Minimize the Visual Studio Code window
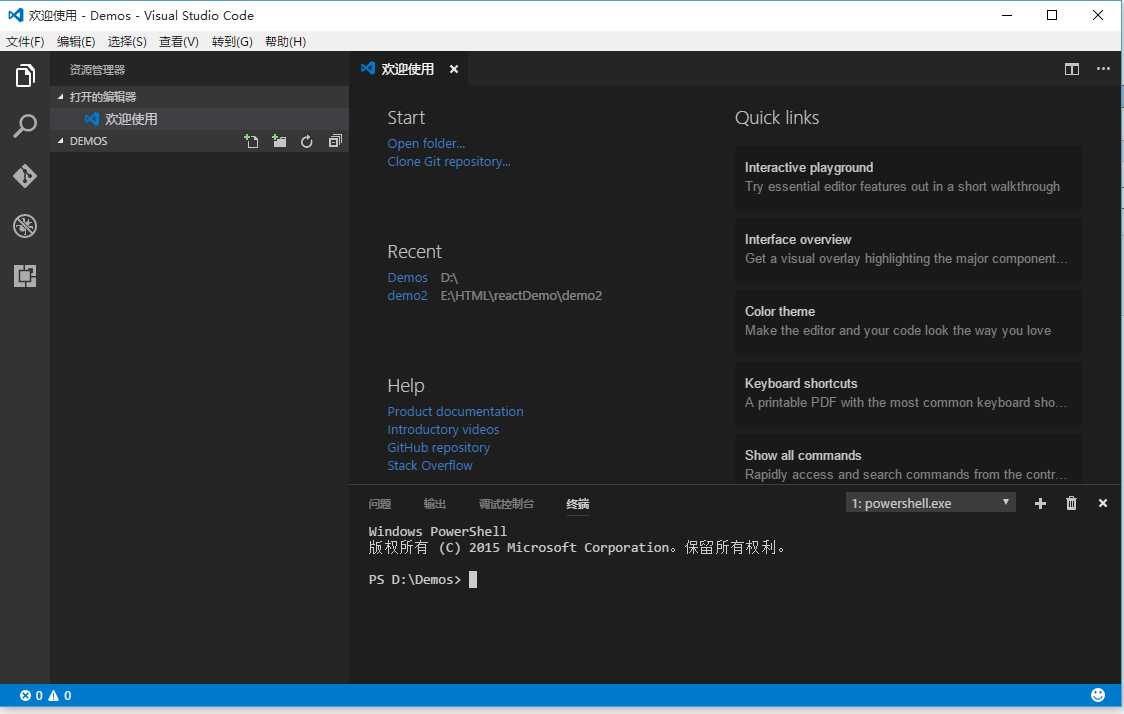 [1006, 15]
